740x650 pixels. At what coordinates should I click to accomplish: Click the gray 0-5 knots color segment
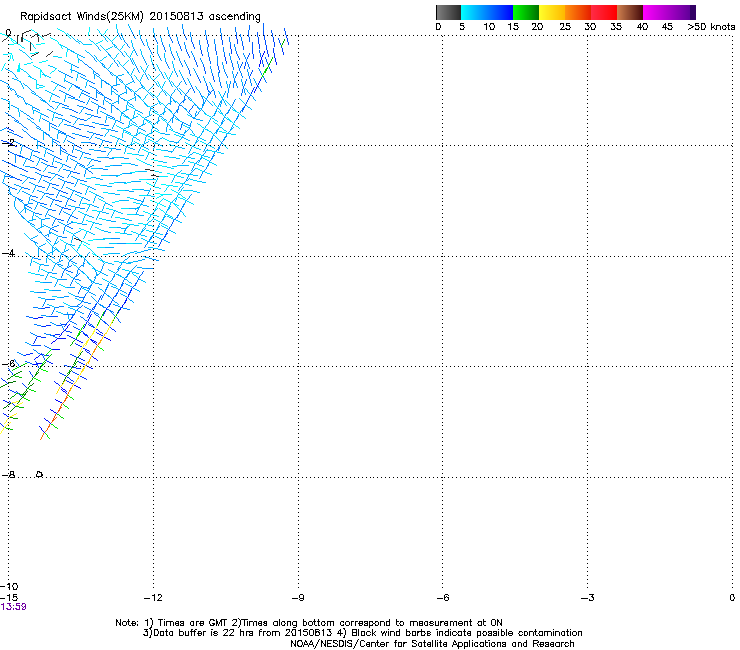(448, 12)
